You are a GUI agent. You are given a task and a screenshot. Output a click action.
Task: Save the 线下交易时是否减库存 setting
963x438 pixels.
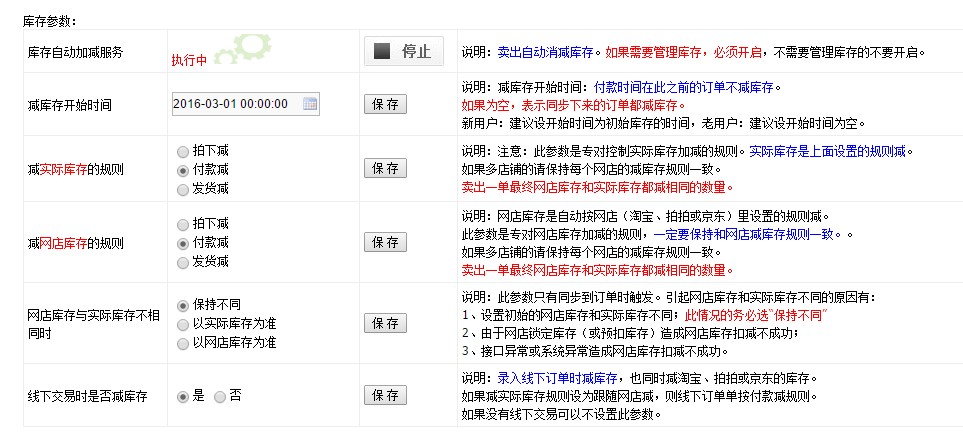coord(385,396)
